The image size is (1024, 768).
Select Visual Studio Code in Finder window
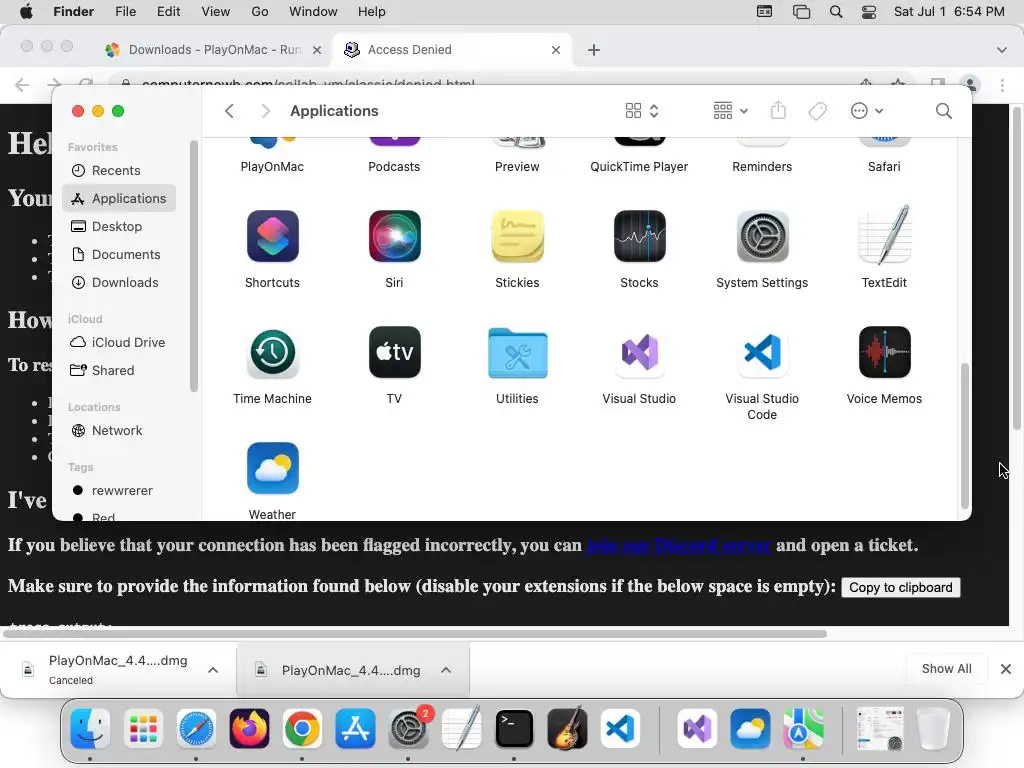tap(762, 352)
